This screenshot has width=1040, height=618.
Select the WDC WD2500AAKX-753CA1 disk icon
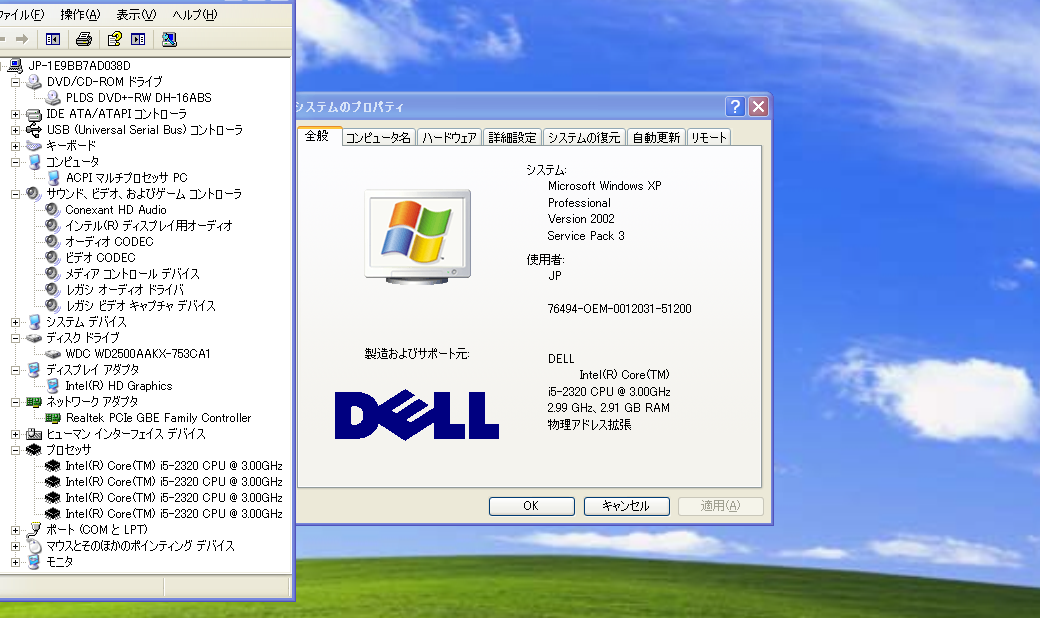pyautogui.click(x=53, y=354)
